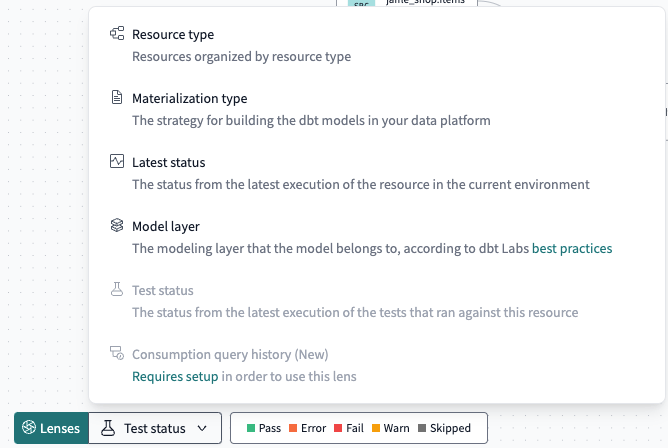Click the Warn legend label
This screenshot has height=448, width=668.
[396, 428]
